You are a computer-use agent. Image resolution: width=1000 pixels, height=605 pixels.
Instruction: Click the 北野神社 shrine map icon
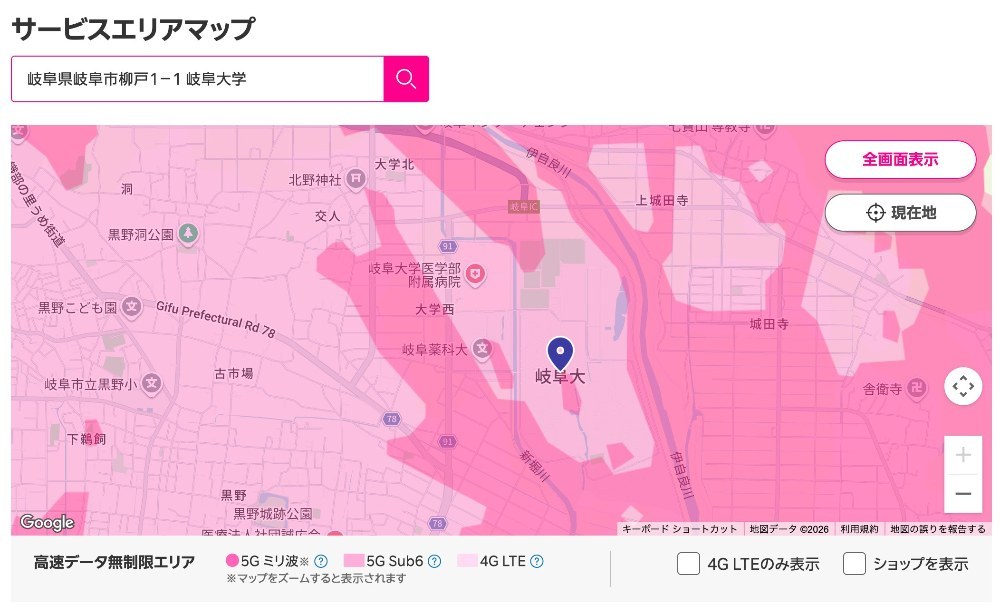[x=356, y=179]
